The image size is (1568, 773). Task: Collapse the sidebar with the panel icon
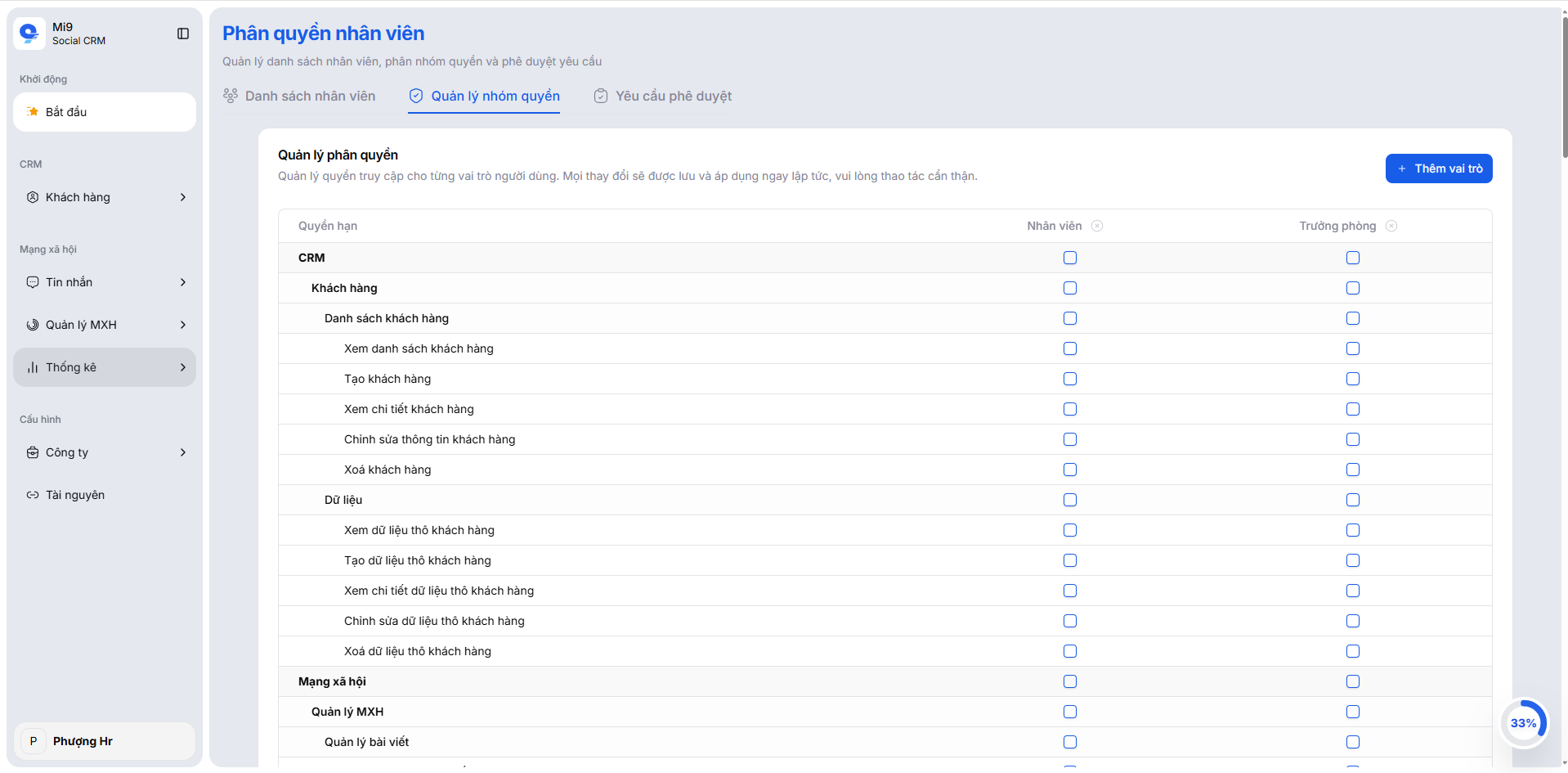click(183, 34)
